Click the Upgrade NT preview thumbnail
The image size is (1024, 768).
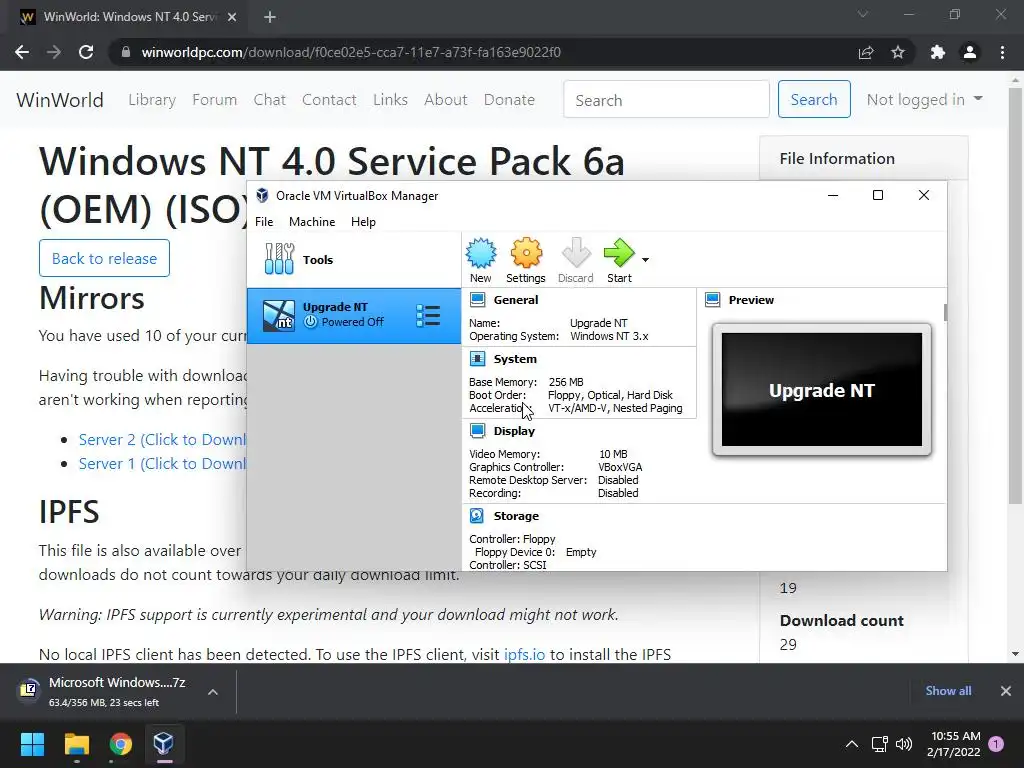pyautogui.click(x=822, y=389)
